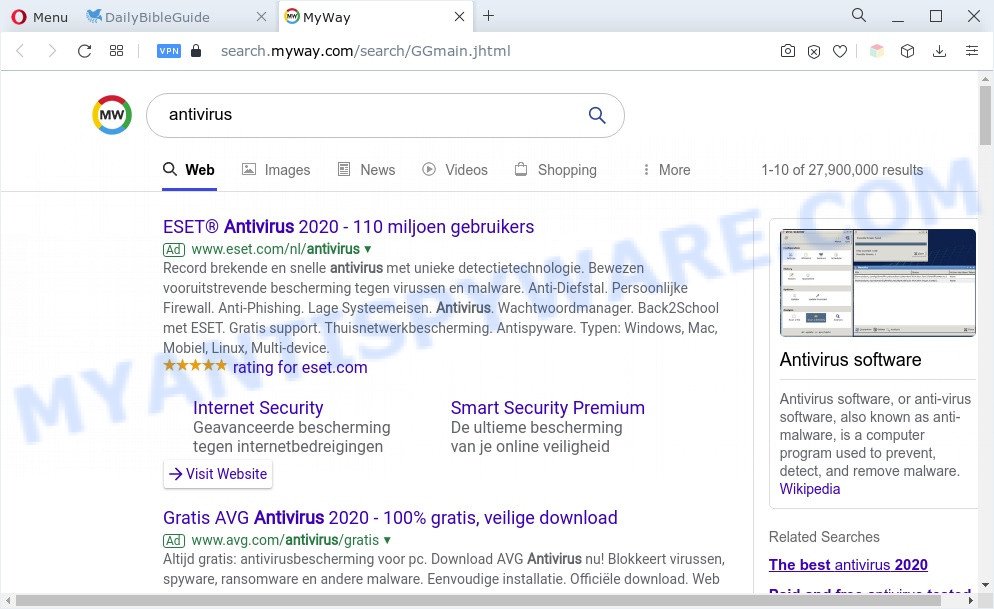Click www.avg.com/antivirus/gratis green URL
This screenshot has width=994, height=609.
(x=285, y=540)
